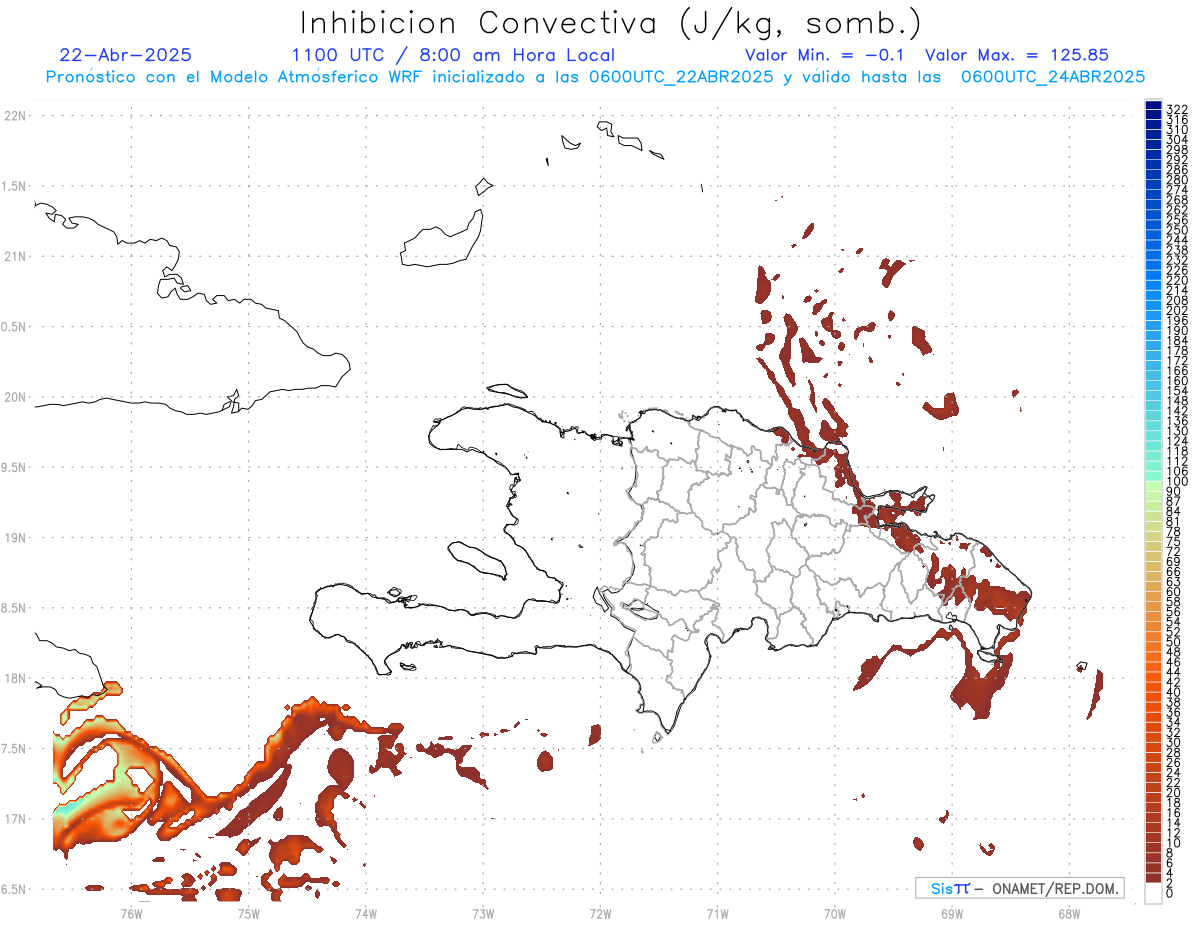The image size is (1200, 927).
Task: Click the "19N" latitude label
Action: [x=15, y=538]
